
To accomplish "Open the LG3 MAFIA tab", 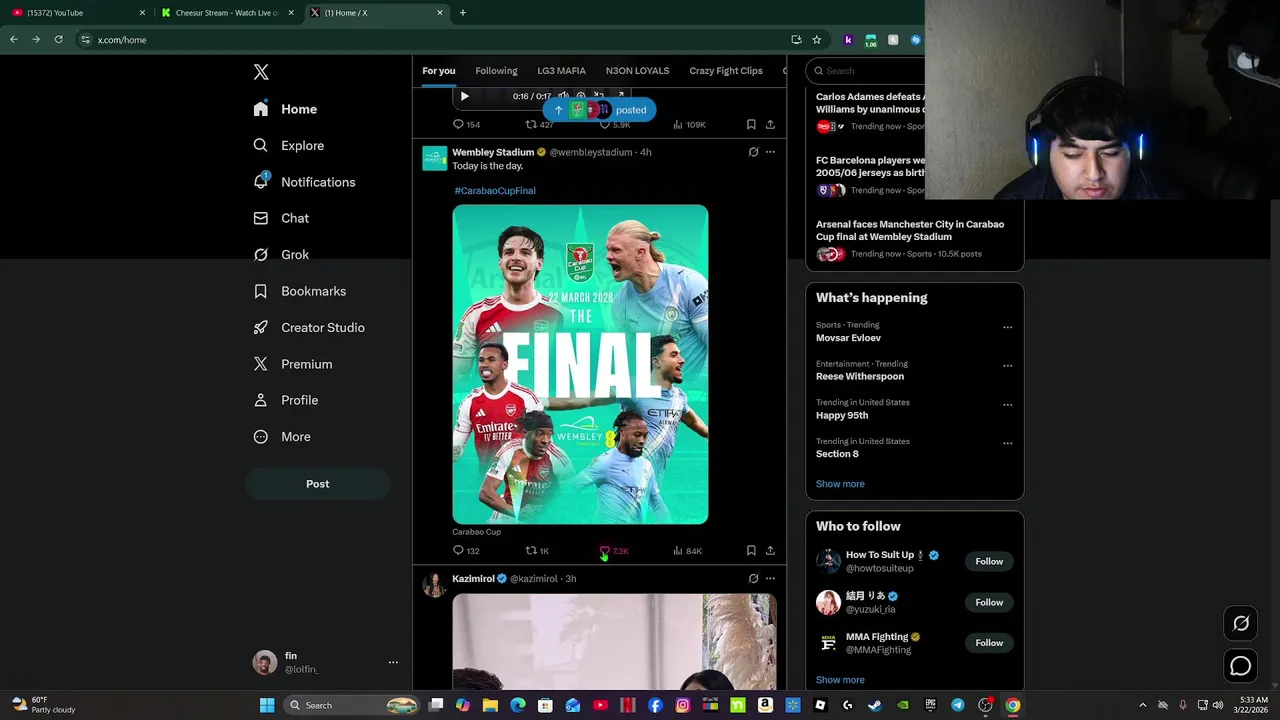I will 561,71.
